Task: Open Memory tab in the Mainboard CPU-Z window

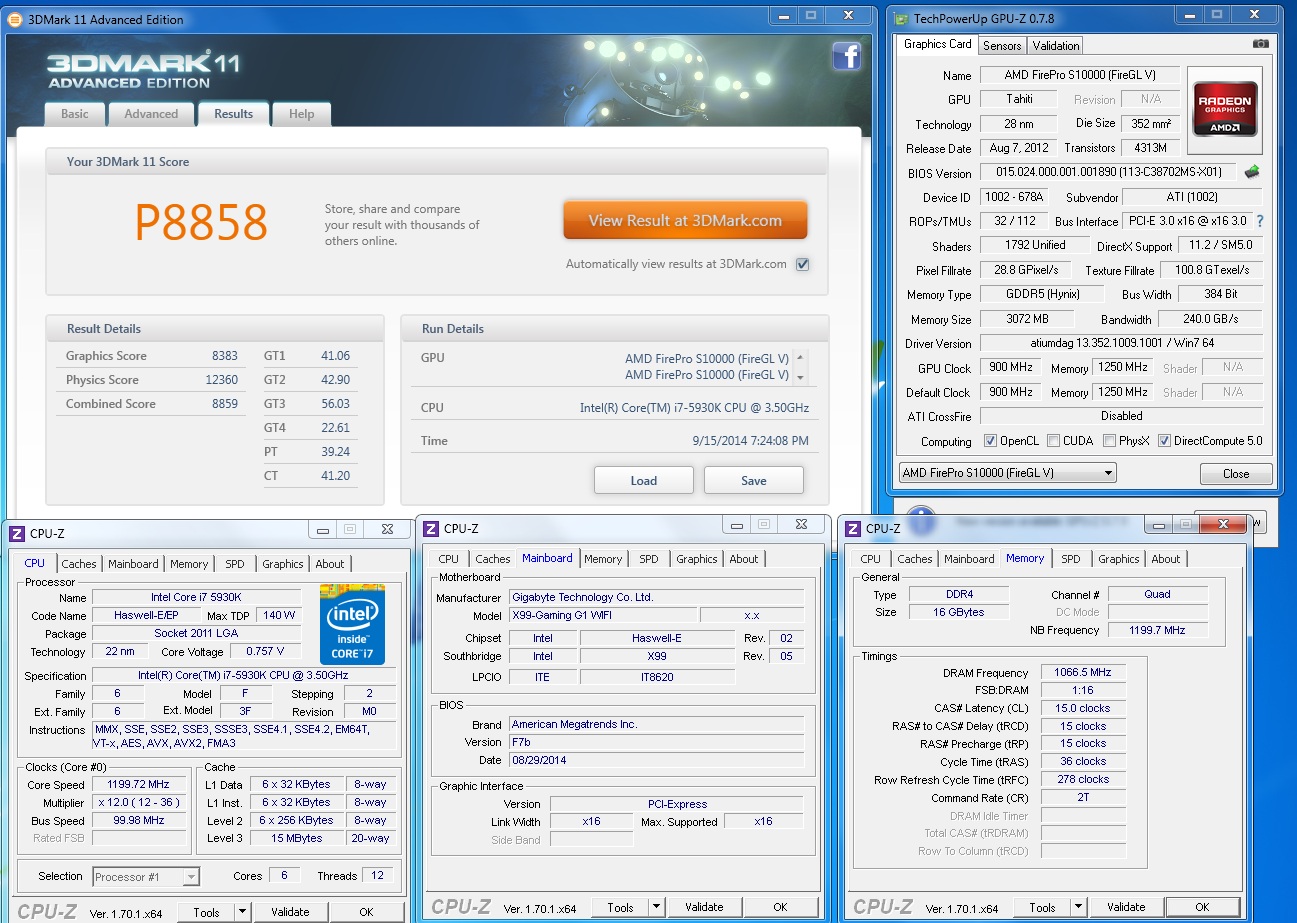Action: pos(603,559)
